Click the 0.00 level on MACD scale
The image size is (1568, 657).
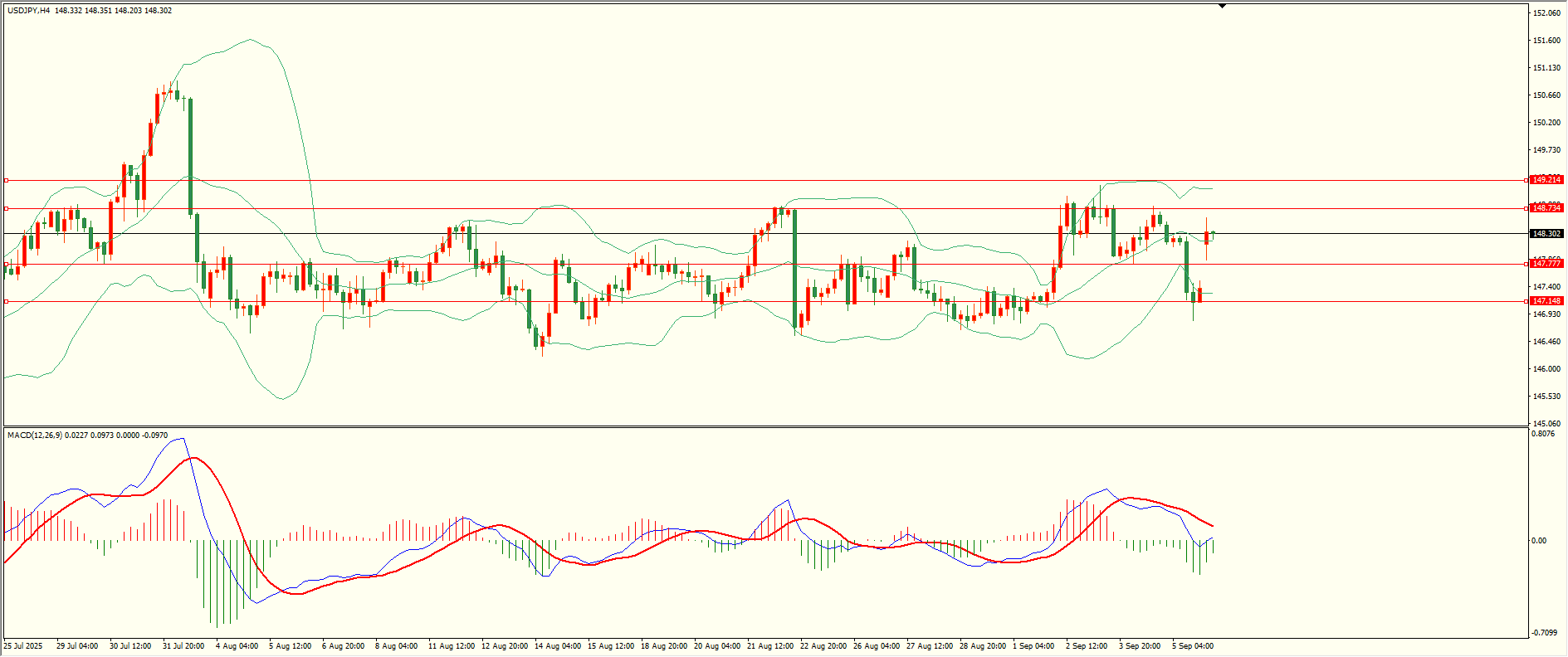[x=1538, y=541]
